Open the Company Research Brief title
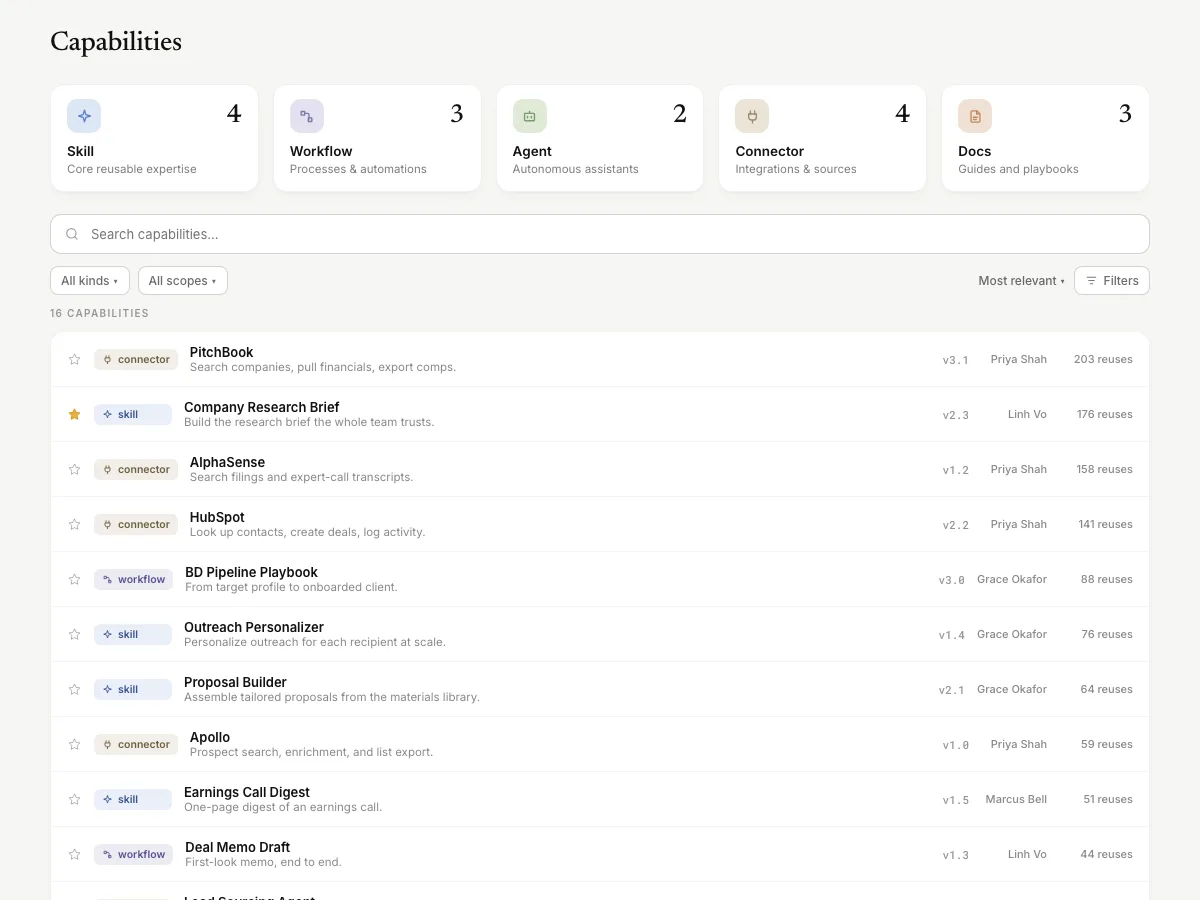 click(x=261, y=407)
